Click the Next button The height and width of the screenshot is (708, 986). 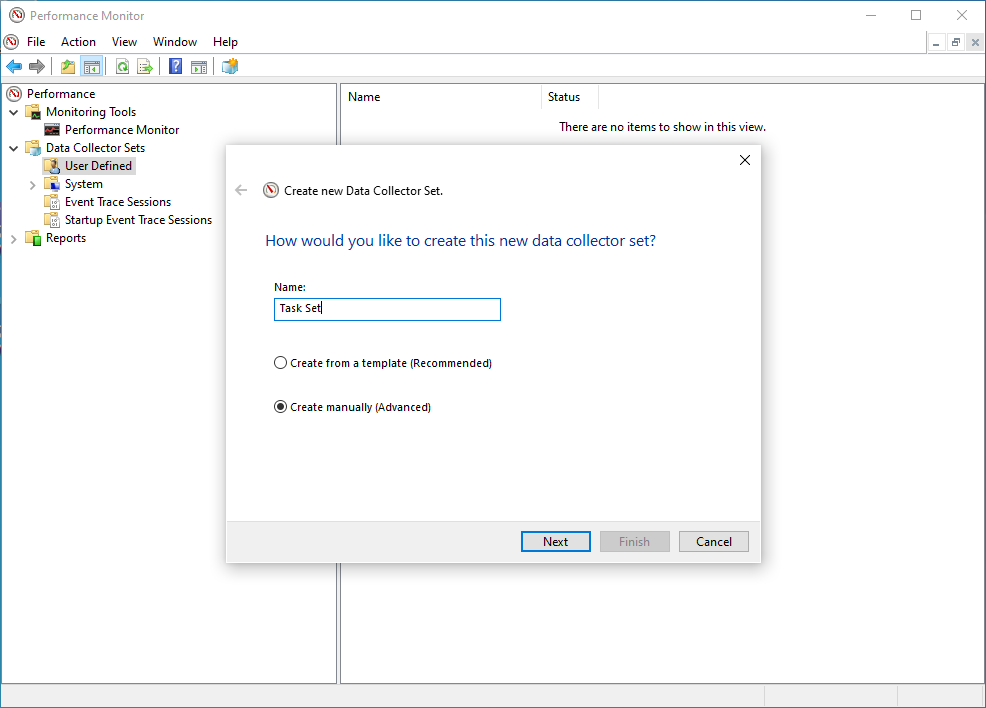coord(555,541)
